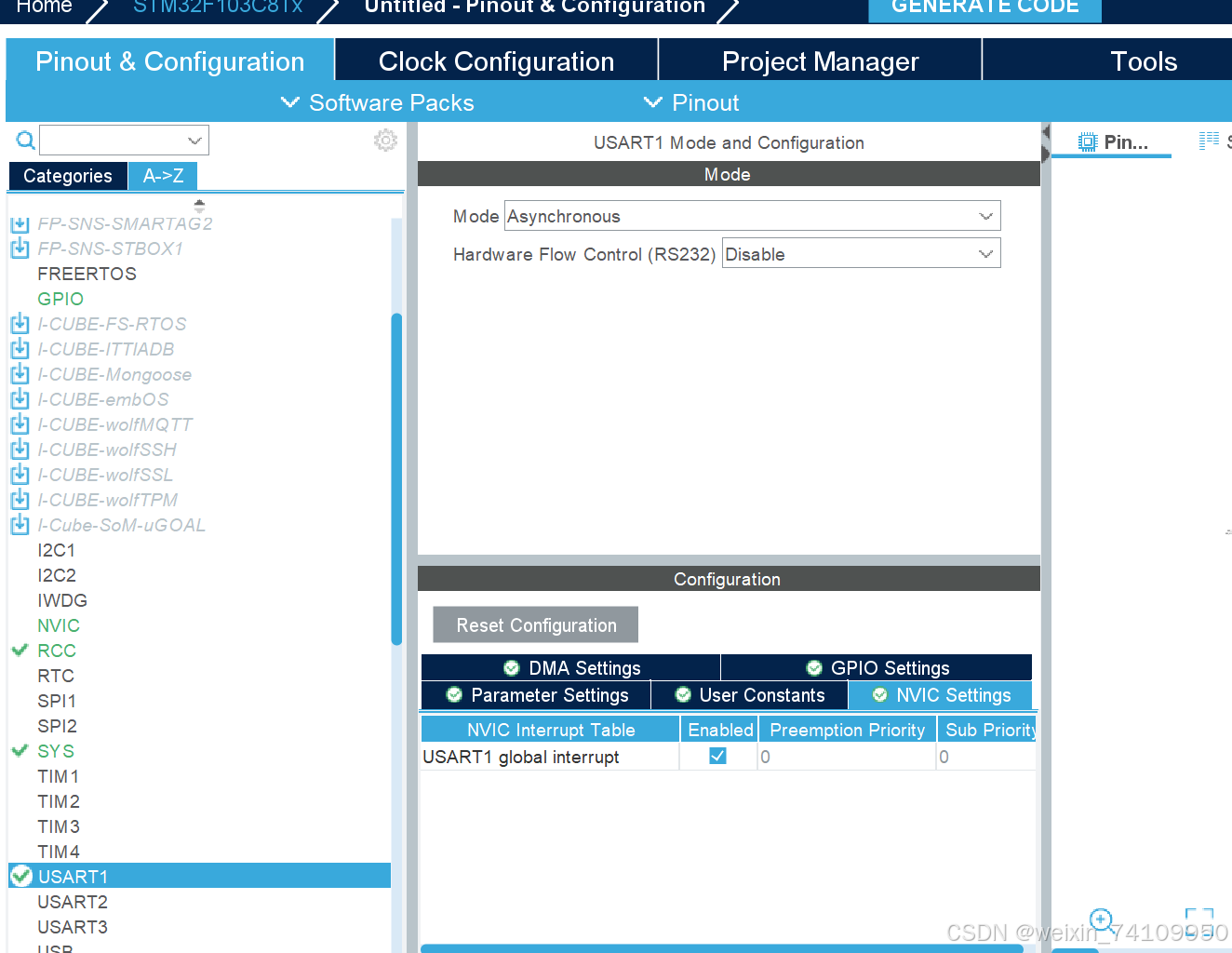Viewport: 1232px width, 953px height.
Task: Click the small sort arrow above category list
Action: coord(199,206)
